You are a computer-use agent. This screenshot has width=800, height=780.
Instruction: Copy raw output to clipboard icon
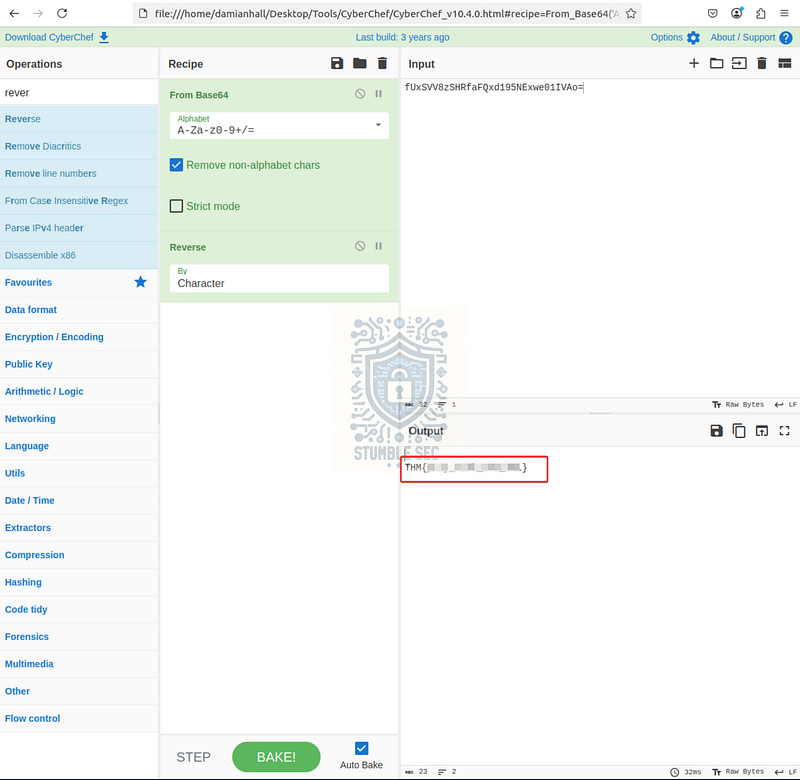(x=739, y=431)
